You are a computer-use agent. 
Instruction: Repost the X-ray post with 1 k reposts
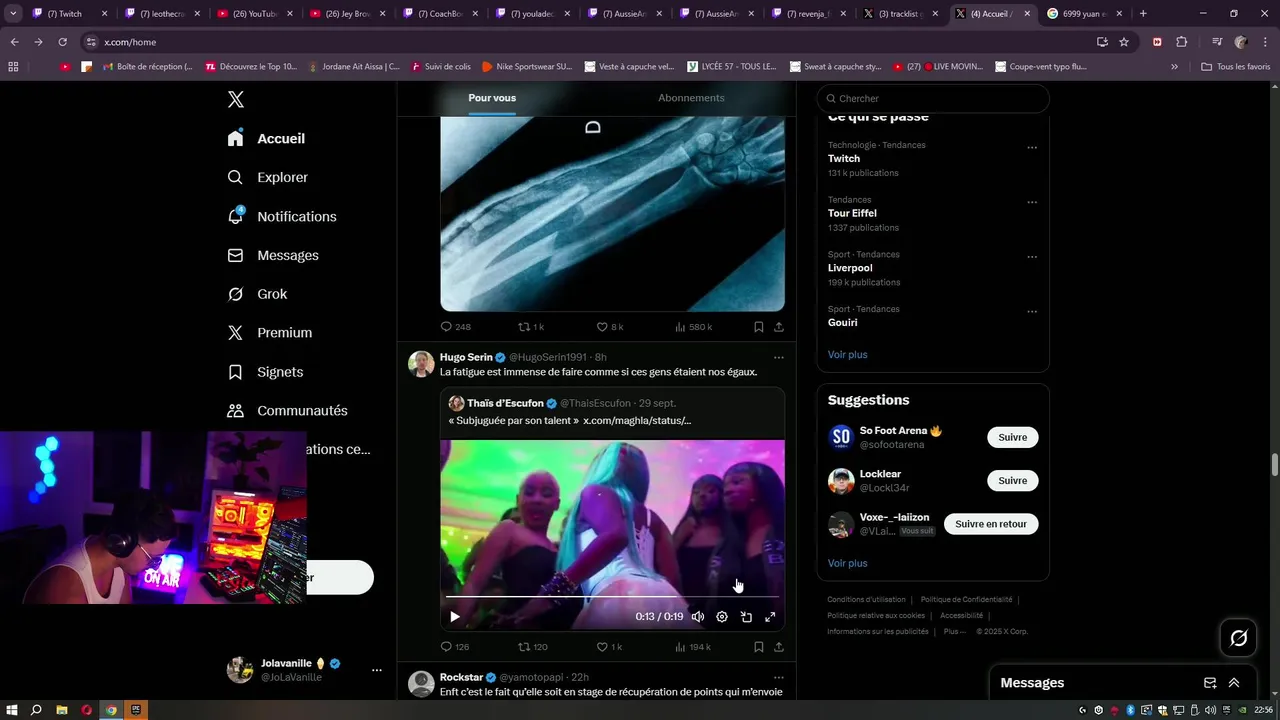[531, 327]
